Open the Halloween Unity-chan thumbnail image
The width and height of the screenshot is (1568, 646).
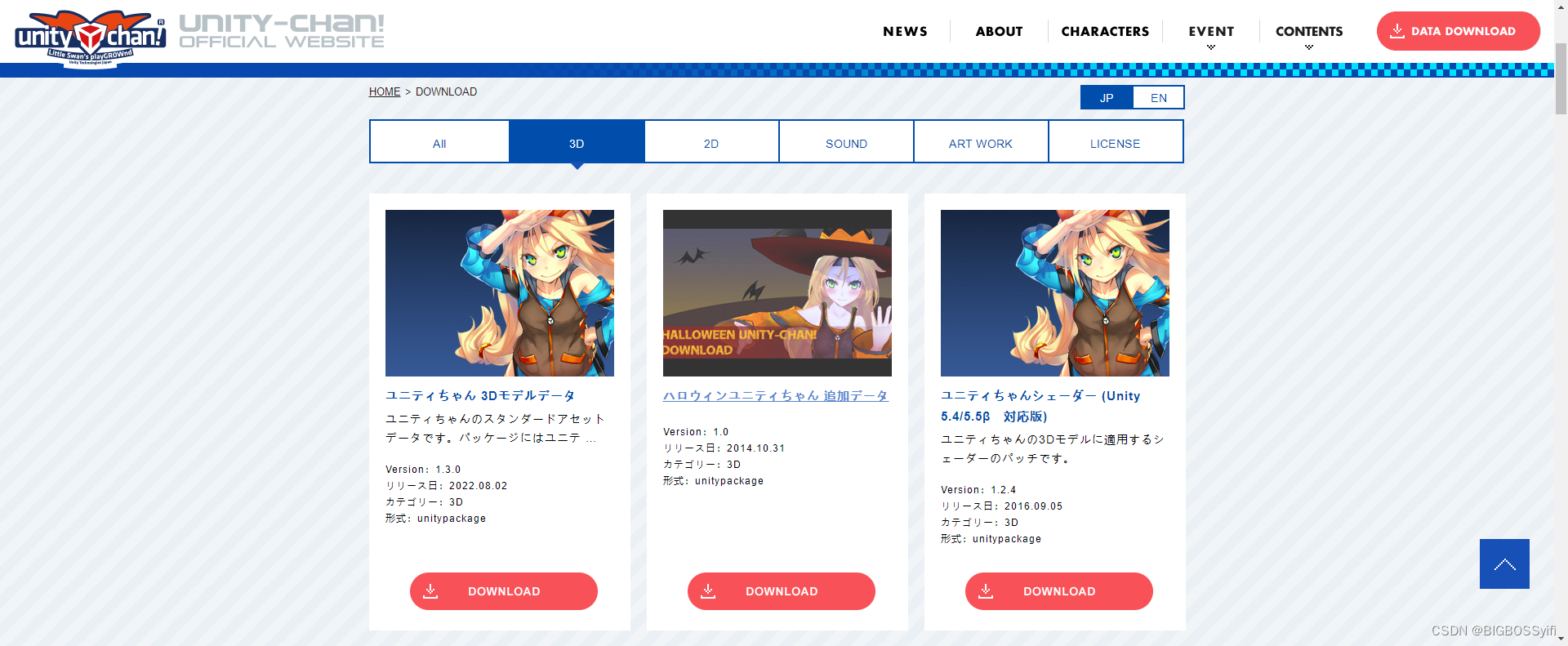(x=777, y=293)
